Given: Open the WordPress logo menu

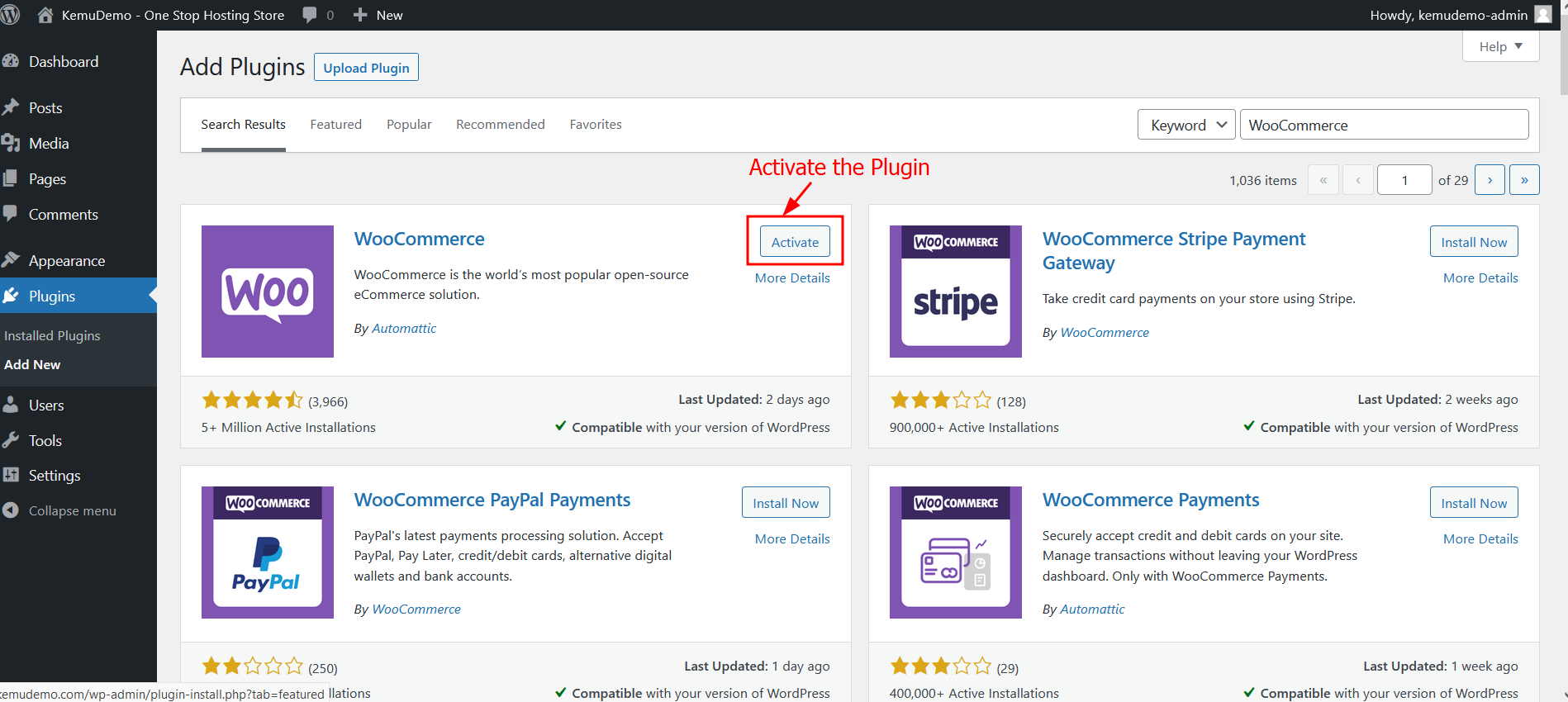Looking at the screenshot, I should [10, 15].
